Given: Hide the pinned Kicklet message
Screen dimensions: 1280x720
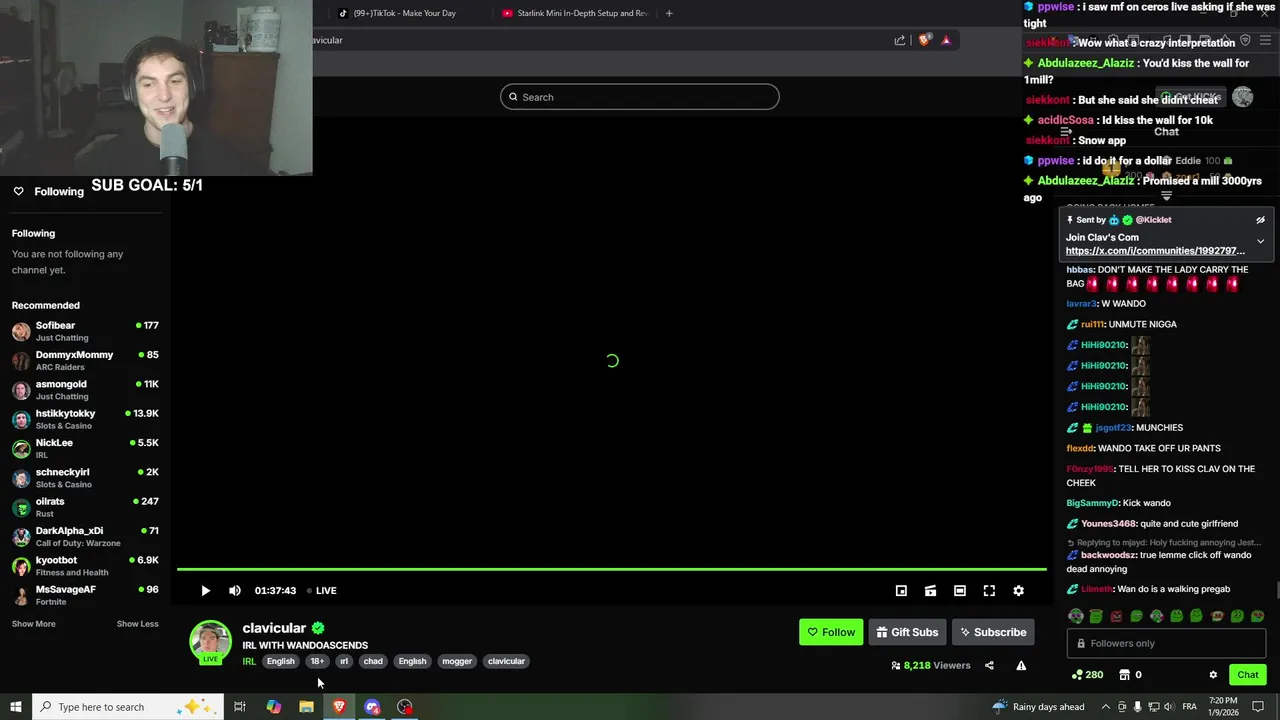Looking at the screenshot, I should [1261, 220].
